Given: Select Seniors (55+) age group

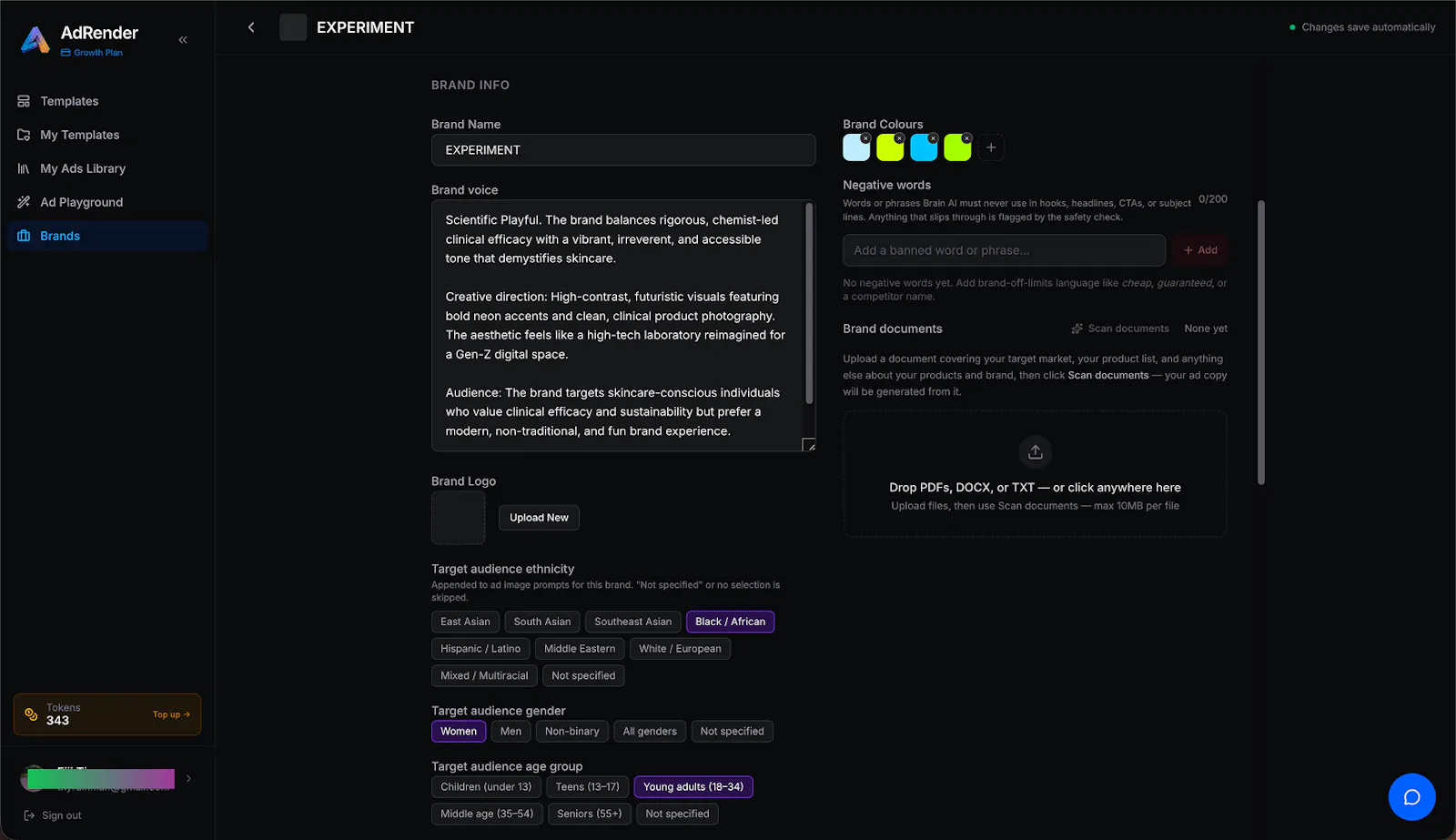Looking at the screenshot, I should coord(589,814).
